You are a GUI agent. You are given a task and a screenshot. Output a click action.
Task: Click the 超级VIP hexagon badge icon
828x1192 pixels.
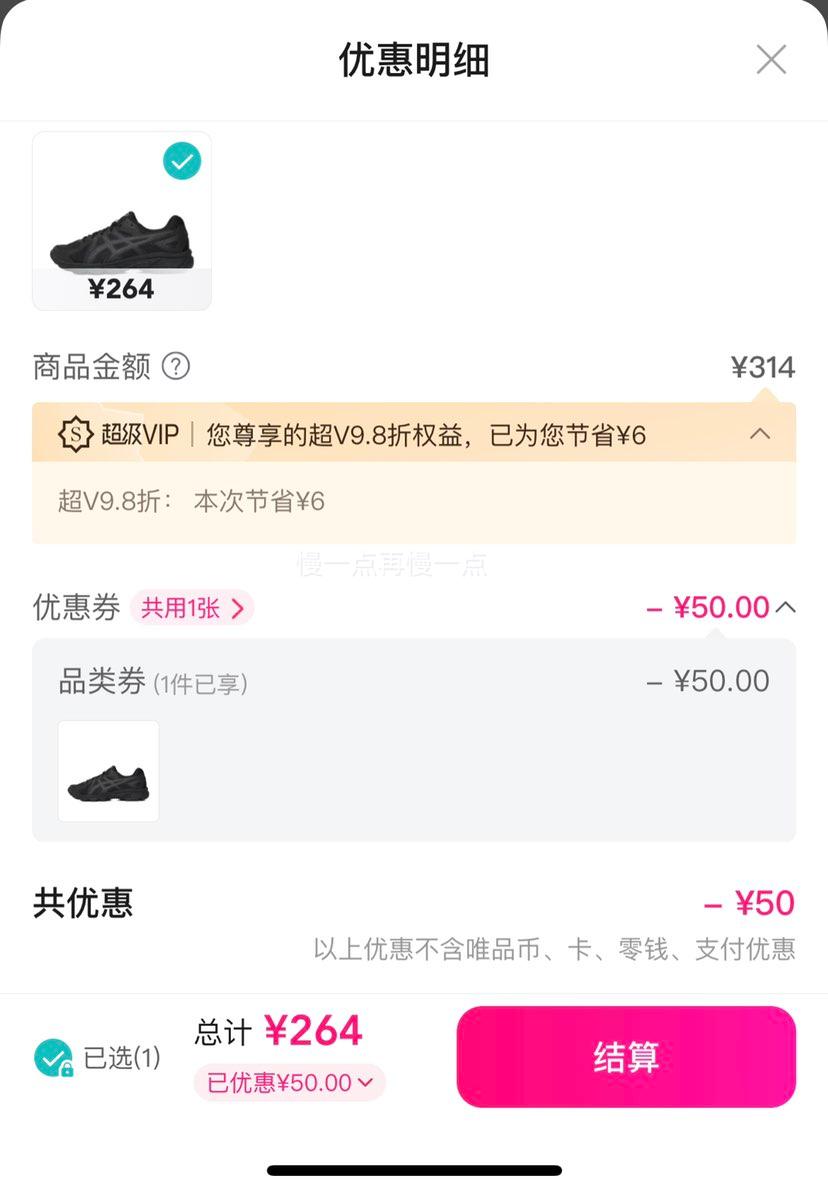pos(75,435)
